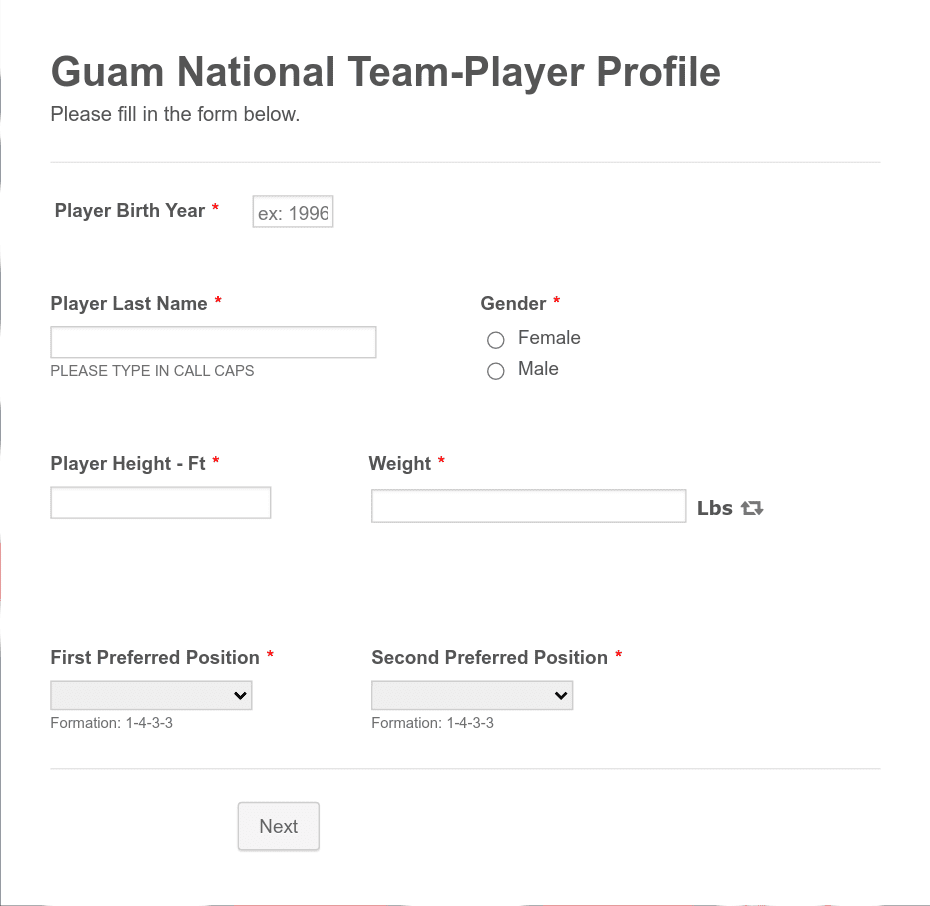Click the Player Height input box
Screen dimensions: 930x906
[161, 503]
